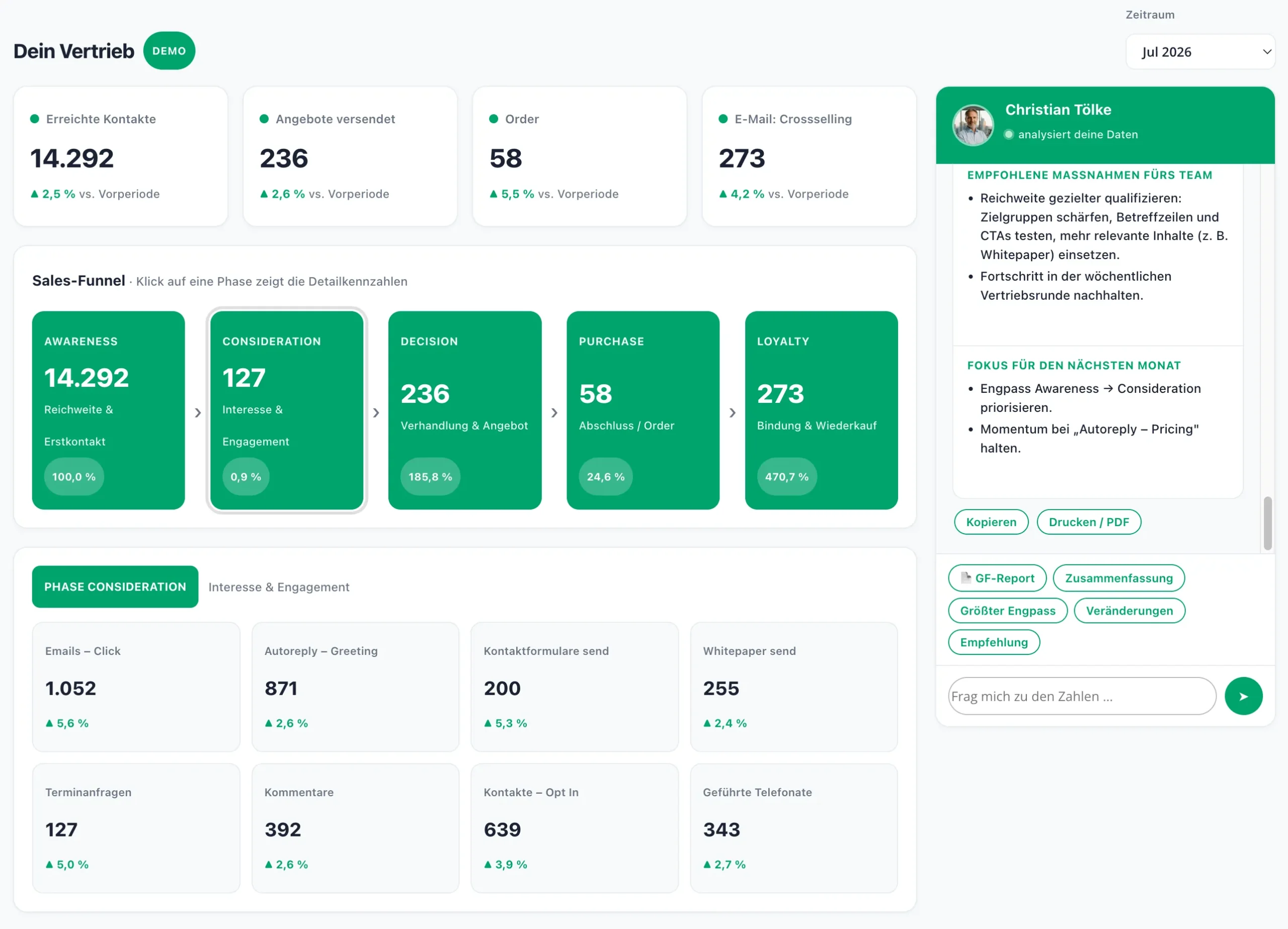The width and height of the screenshot is (1288, 929).
Task: Click the Sales-Funnel section title
Action: pos(78,281)
